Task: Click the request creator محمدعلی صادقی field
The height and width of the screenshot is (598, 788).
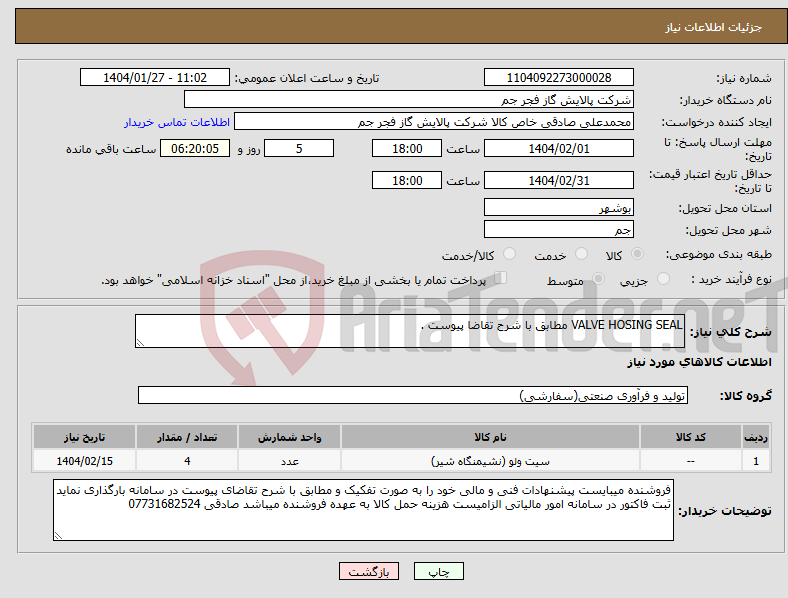Action: click(434, 122)
